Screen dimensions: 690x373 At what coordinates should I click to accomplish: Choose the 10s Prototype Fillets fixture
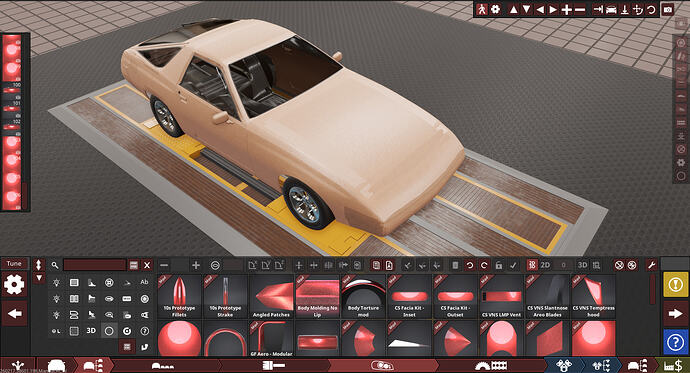tap(179, 296)
